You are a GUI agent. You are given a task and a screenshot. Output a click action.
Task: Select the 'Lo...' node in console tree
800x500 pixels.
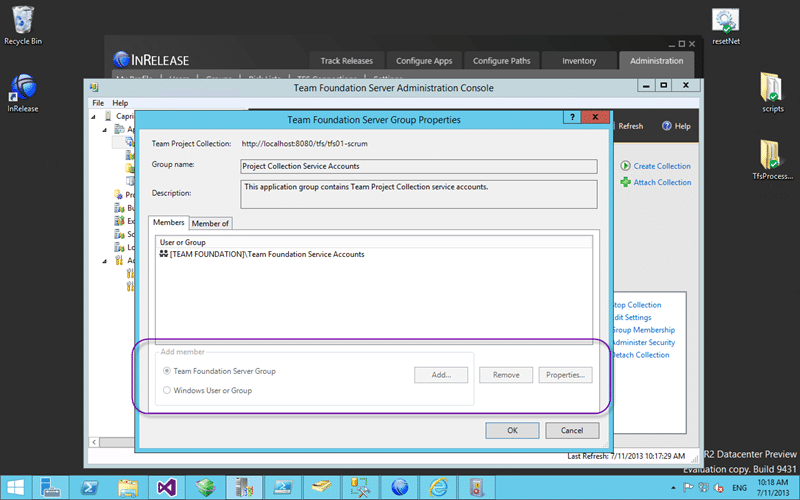click(x=124, y=247)
